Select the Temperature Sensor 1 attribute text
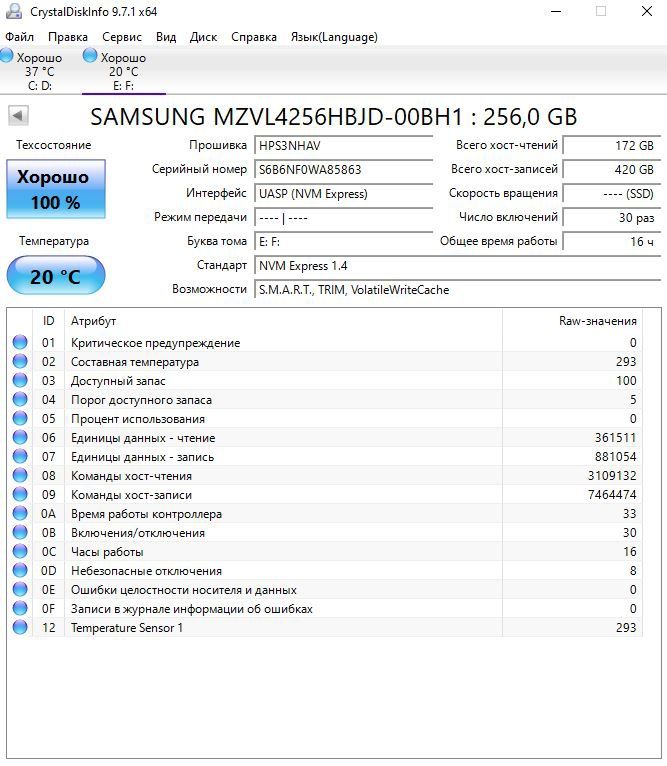This screenshot has height=766, width=667. [127, 628]
